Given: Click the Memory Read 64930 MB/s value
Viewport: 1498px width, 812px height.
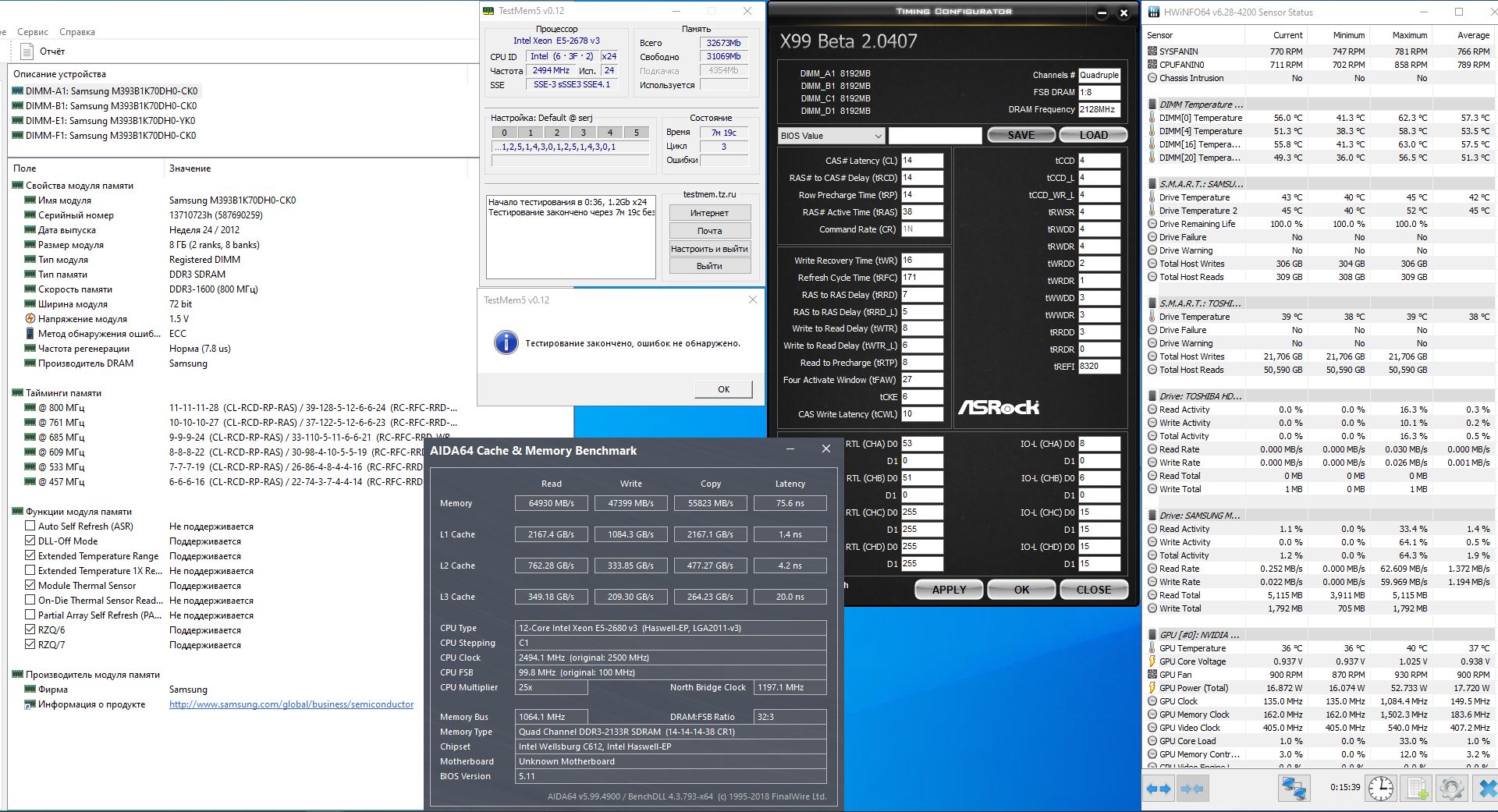Looking at the screenshot, I should click(552, 503).
